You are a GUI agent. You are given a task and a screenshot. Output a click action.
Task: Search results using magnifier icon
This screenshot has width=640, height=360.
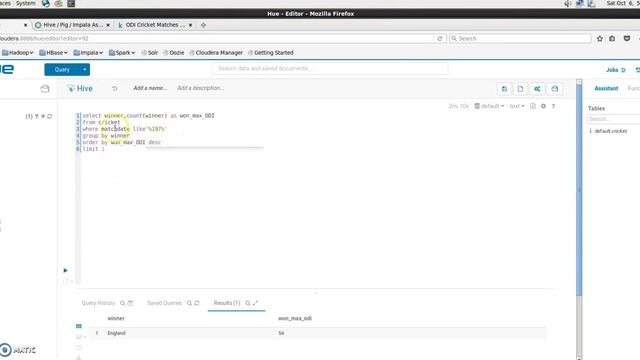tap(248, 303)
